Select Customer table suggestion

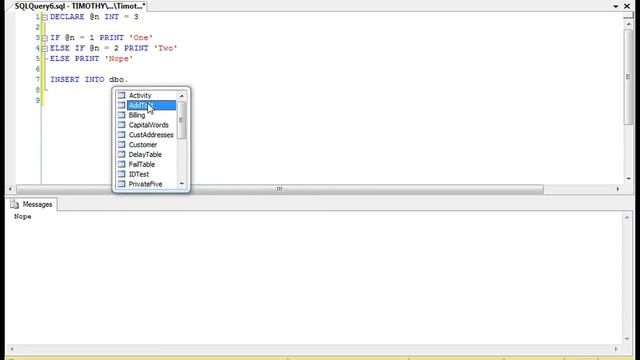(143, 144)
